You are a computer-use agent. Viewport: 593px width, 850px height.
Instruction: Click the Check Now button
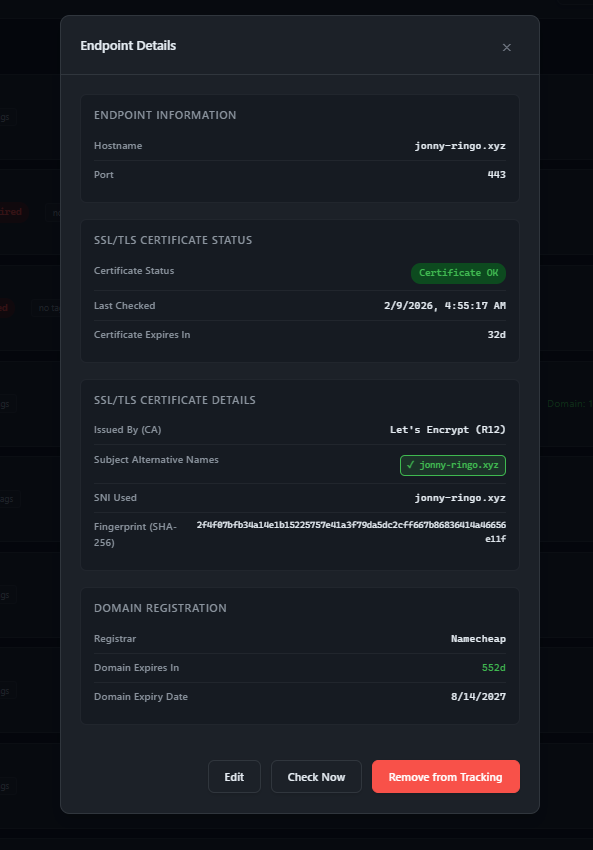click(x=316, y=776)
